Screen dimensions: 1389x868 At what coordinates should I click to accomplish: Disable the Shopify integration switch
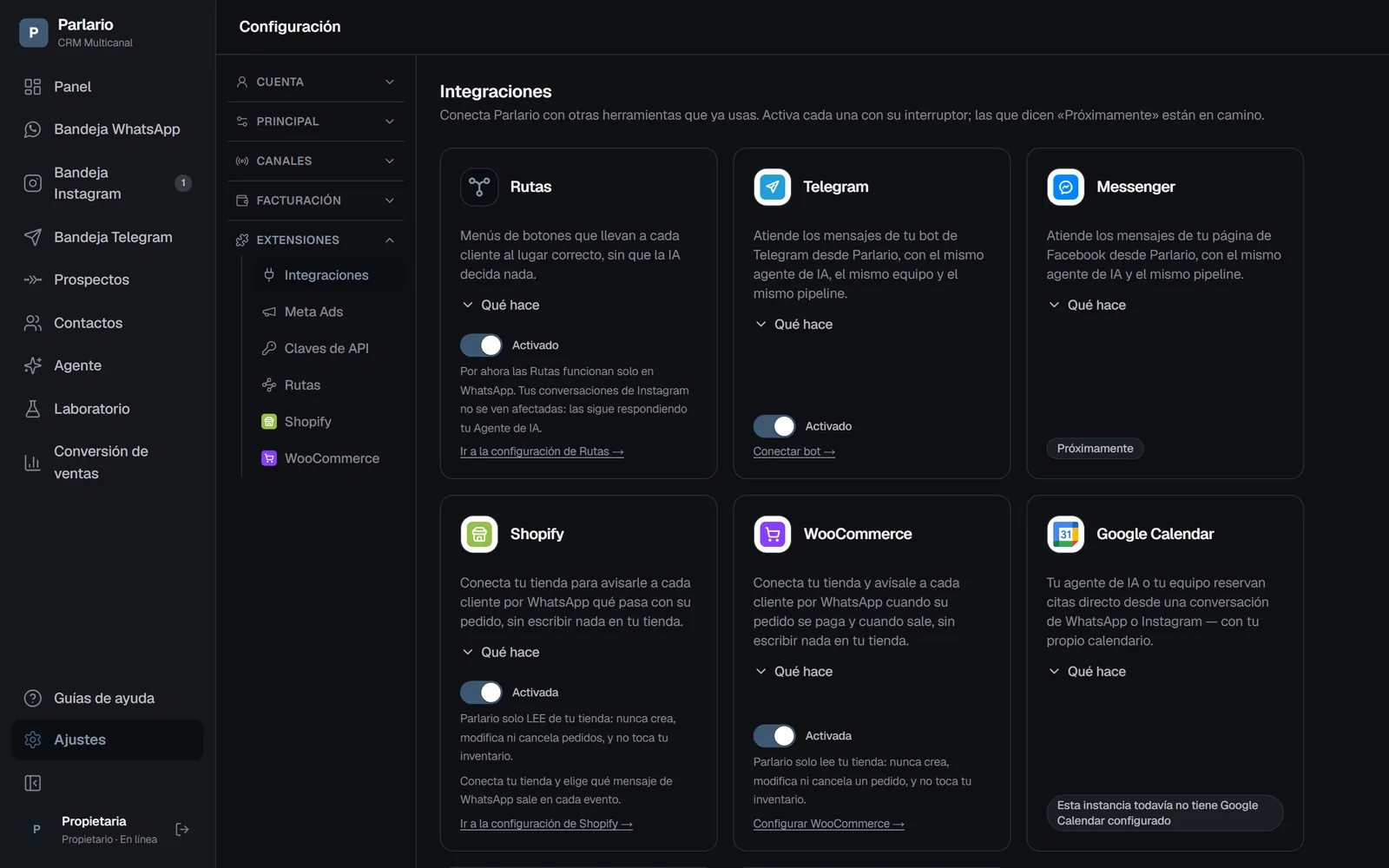point(481,693)
